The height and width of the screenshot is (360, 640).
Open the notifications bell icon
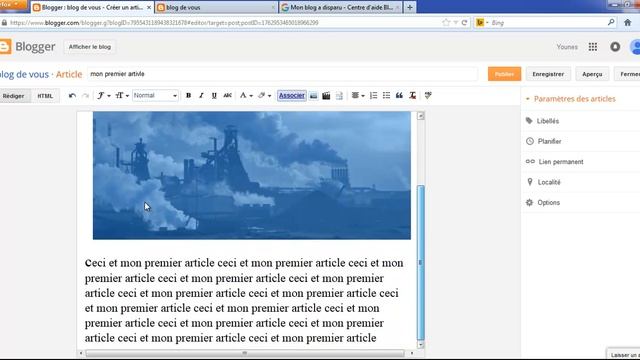(615, 47)
